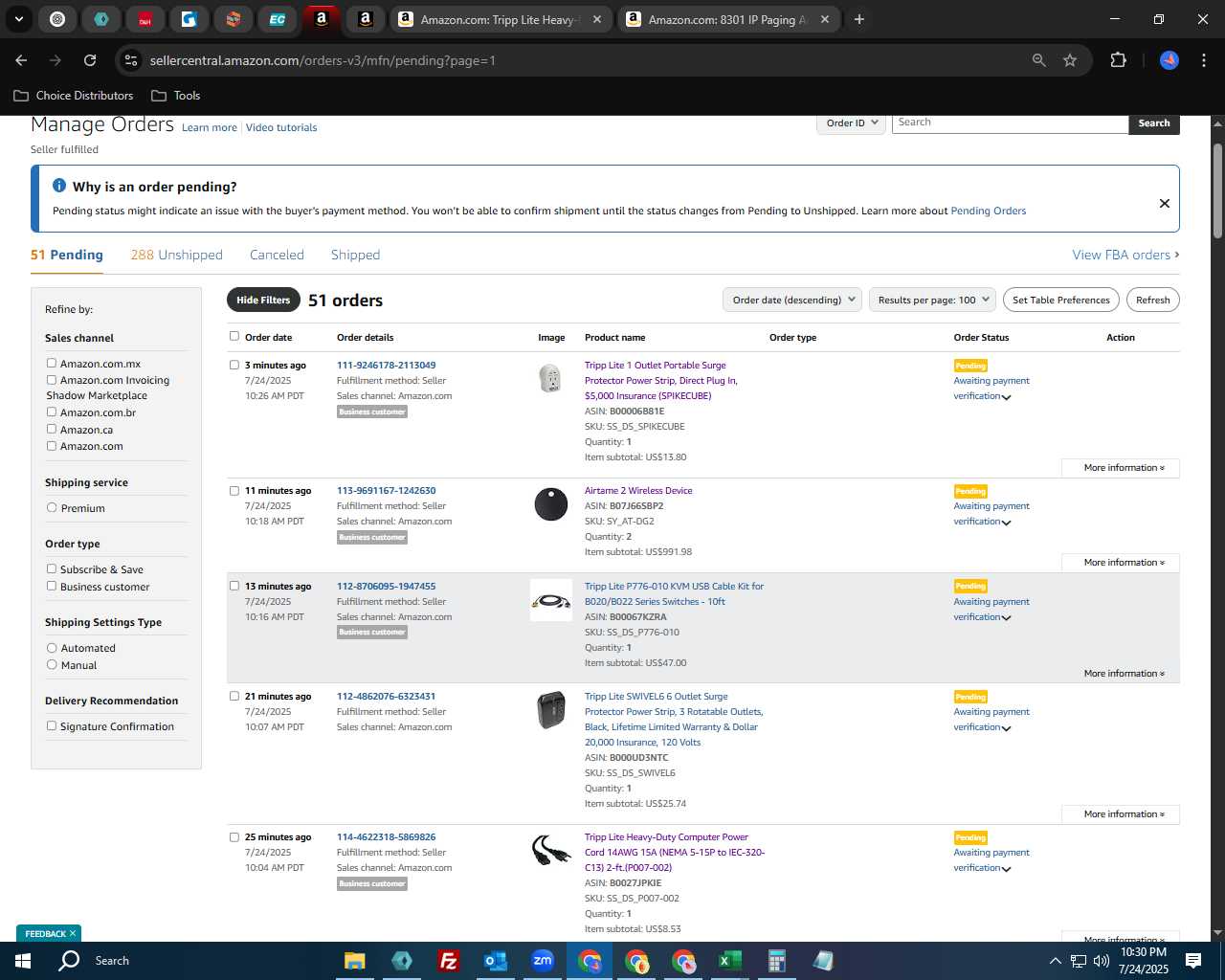Open Zoom from the taskbar
The image size is (1225, 980).
point(543,961)
